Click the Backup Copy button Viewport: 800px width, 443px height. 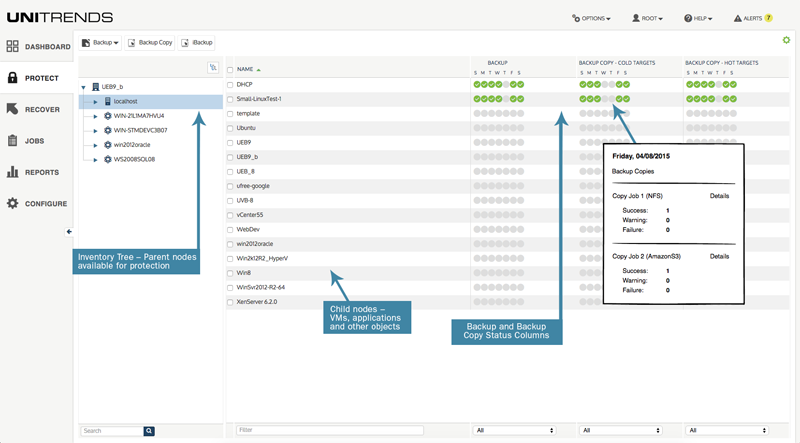coord(150,43)
